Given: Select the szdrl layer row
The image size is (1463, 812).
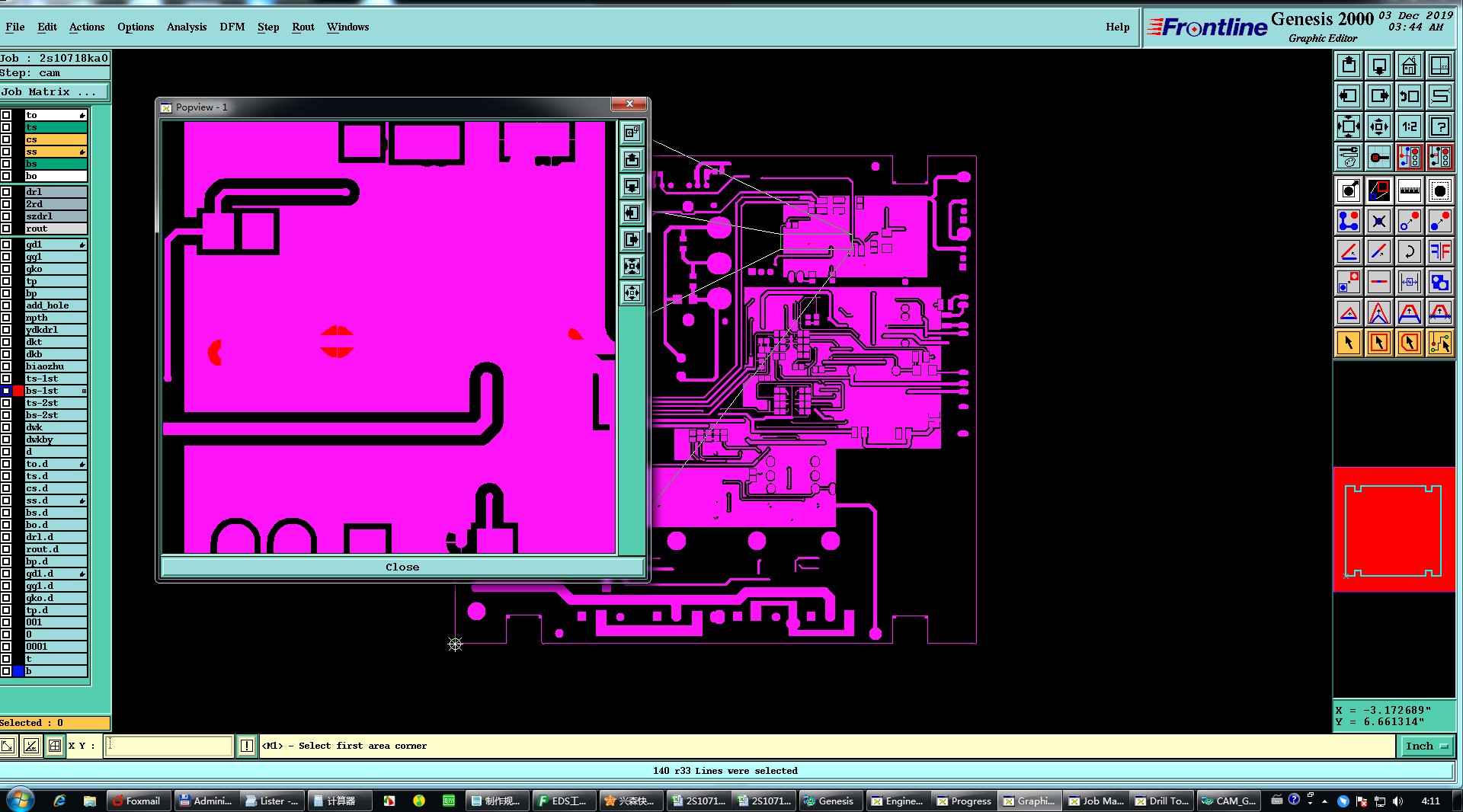Looking at the screenshot, I should point(56,216).
